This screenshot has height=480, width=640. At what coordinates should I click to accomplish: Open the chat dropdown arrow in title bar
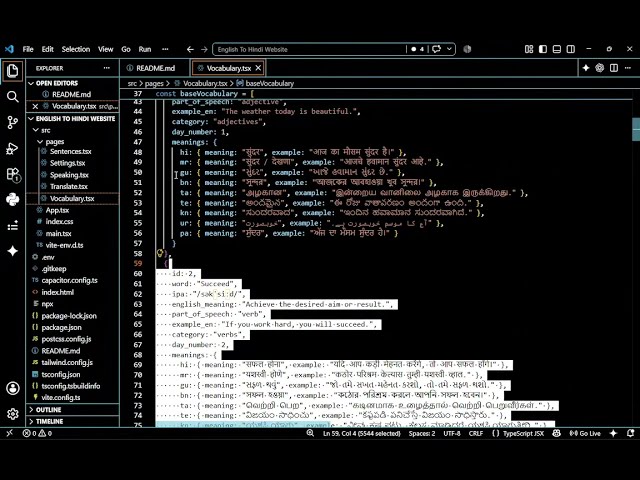pyautogui.click(x=449, y=49)
